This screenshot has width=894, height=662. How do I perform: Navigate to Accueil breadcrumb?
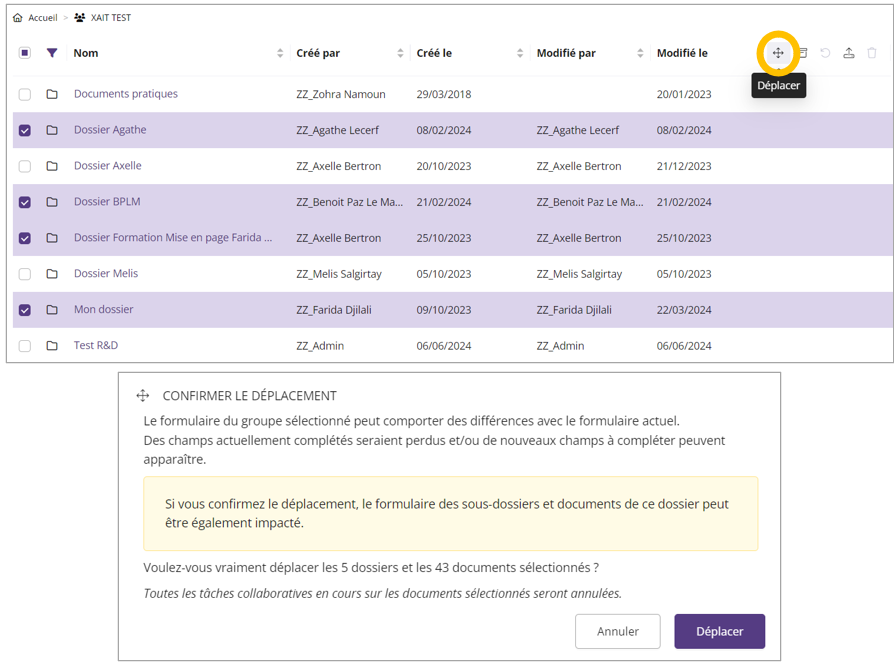pos(43,18)
